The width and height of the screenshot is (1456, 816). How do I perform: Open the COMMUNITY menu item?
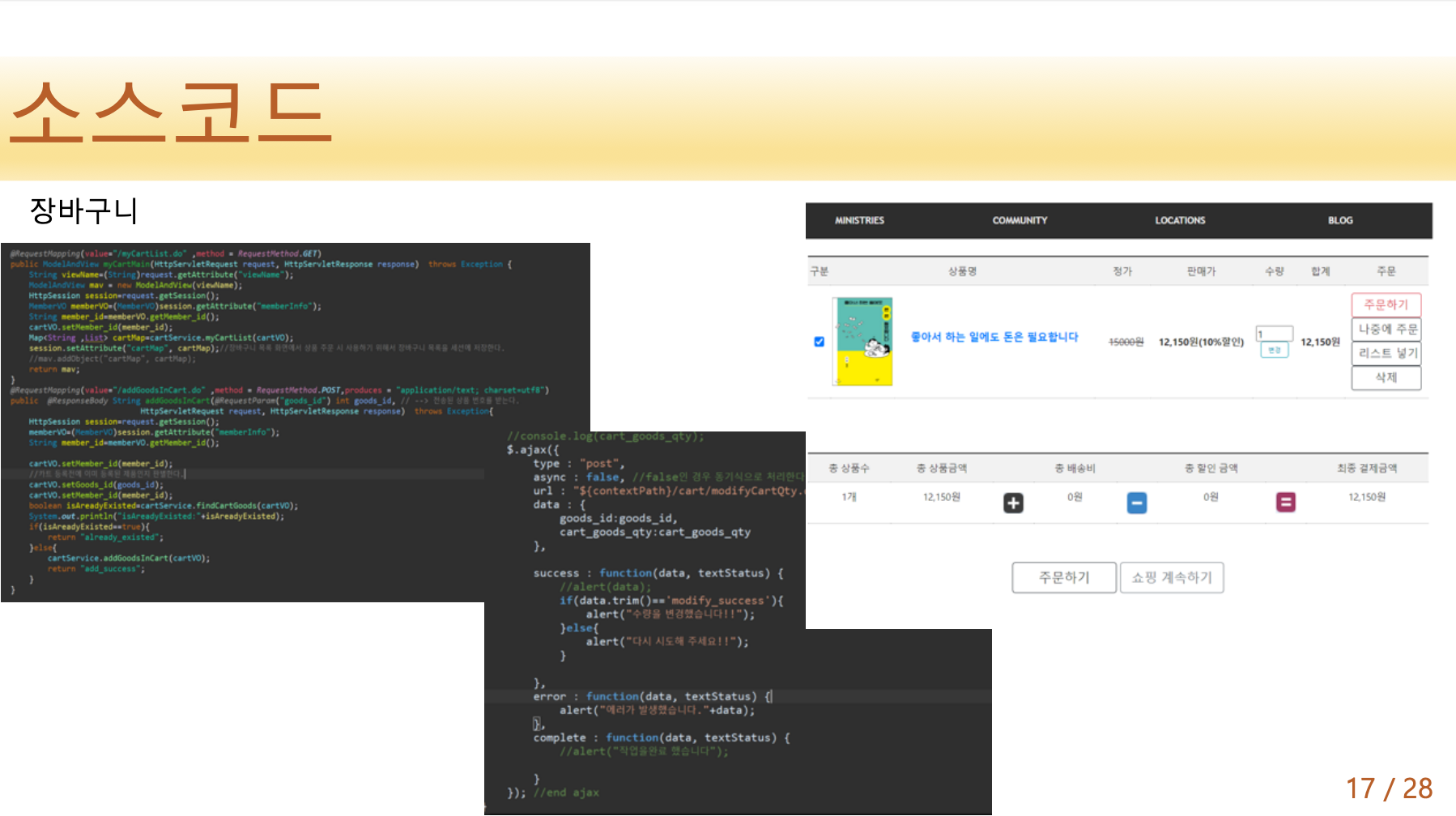click(x=1020, y=220)
